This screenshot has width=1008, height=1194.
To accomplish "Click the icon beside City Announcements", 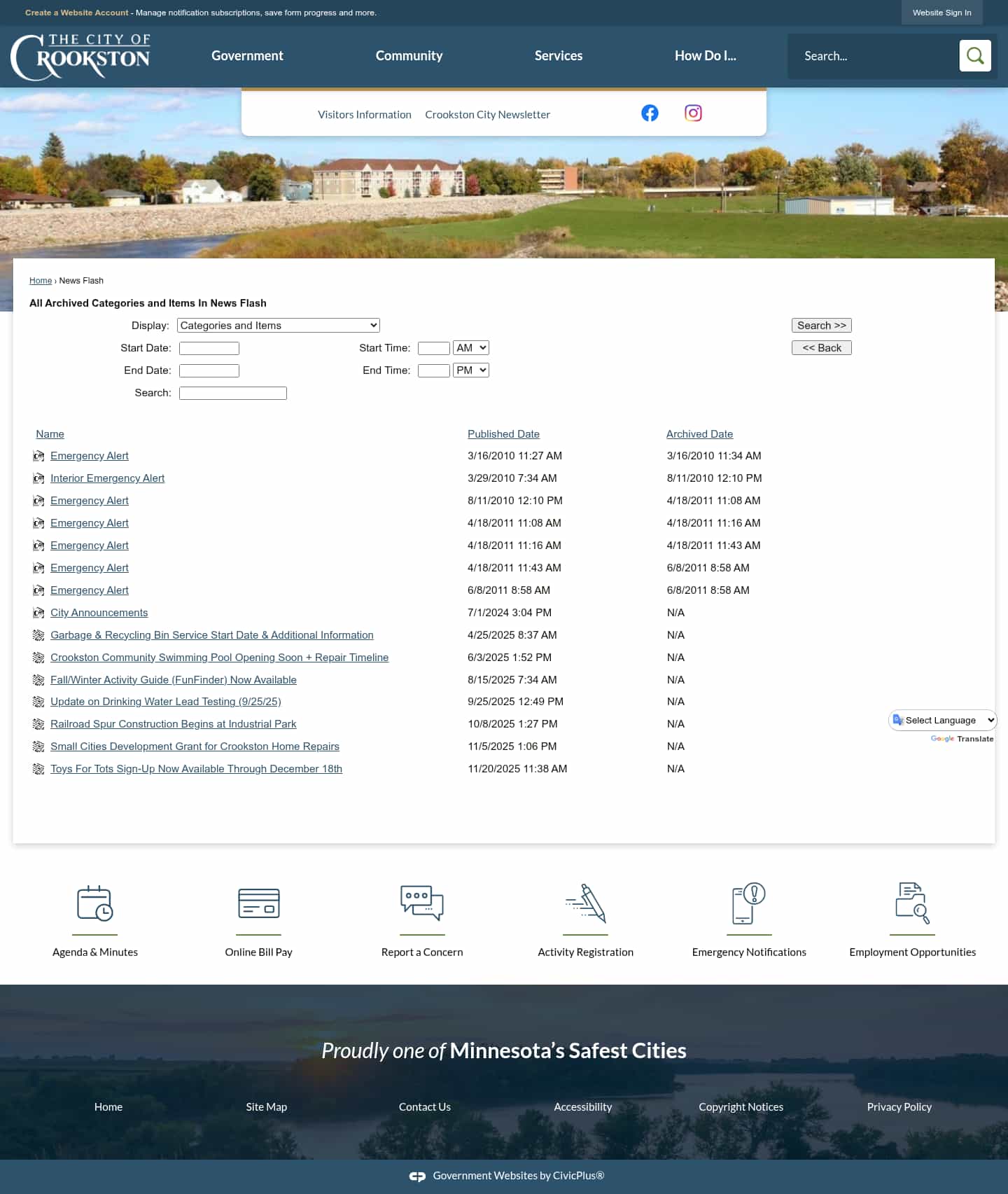I will point(38,613).
